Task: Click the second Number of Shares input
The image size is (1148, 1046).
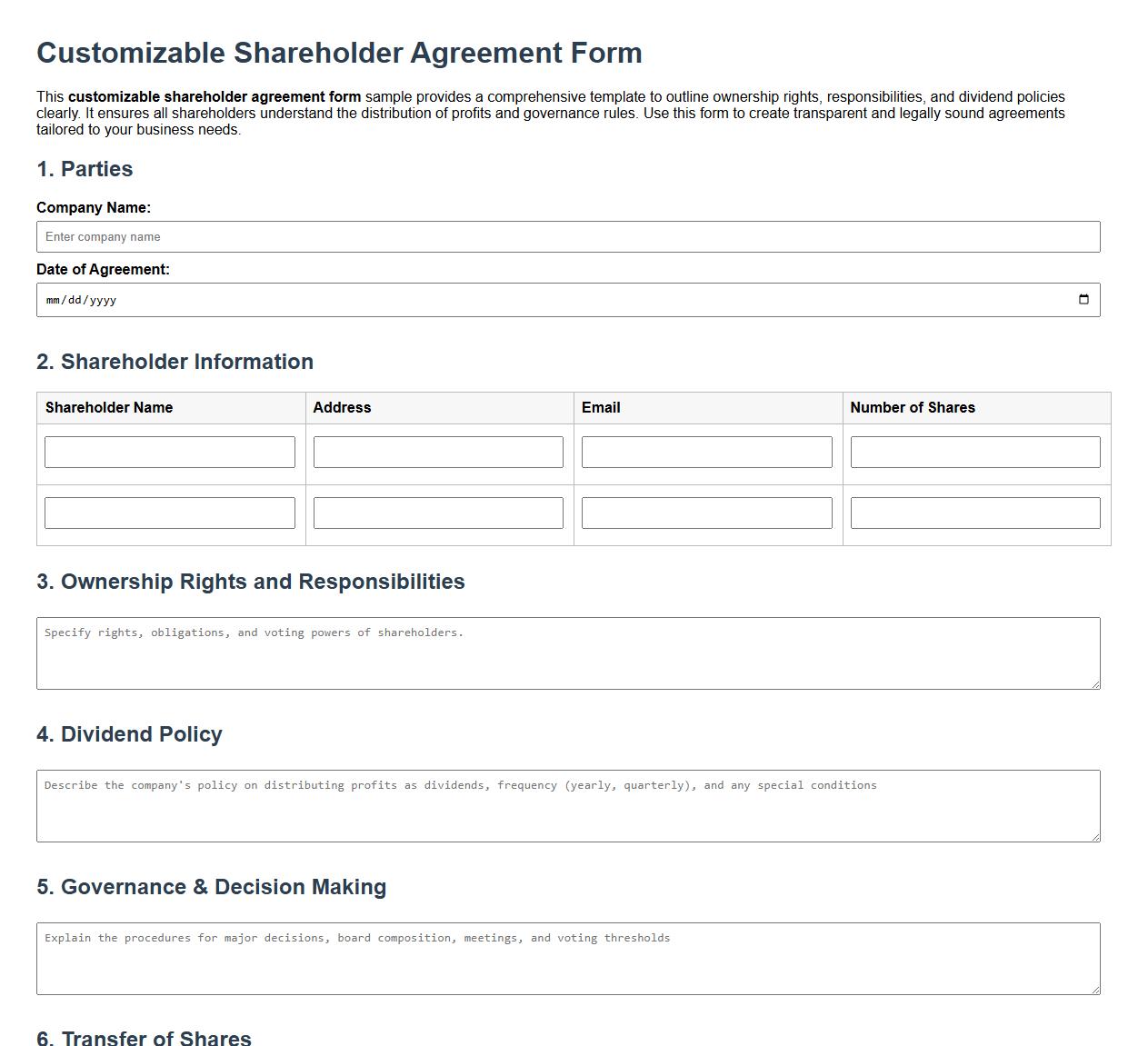Action: [x=974, y=512]
